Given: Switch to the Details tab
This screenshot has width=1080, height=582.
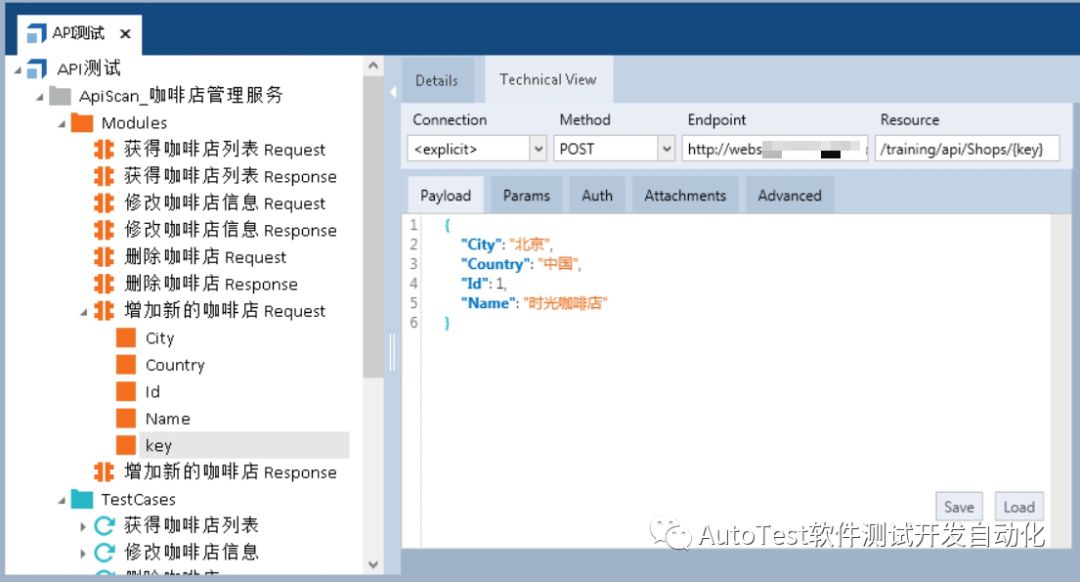Looking at the screenshot, I should [x=437, y=81].
